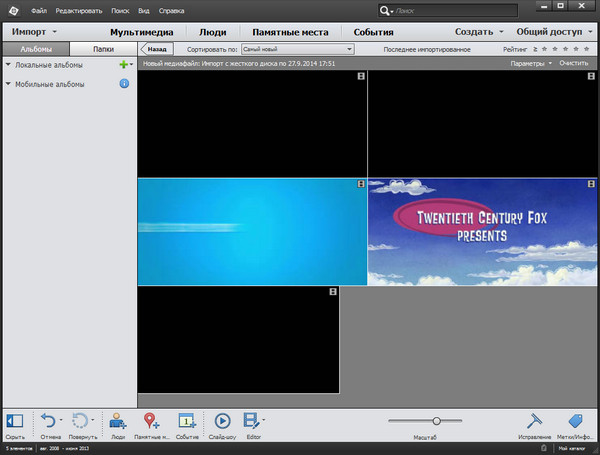Viewport: 600px width, 455px height.
Task: Click the green plus to add local album
Action: [x=123, y=65]
